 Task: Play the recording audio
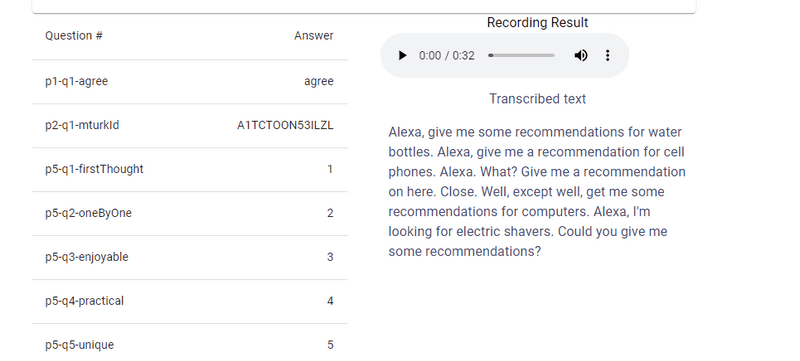[403, 56]
